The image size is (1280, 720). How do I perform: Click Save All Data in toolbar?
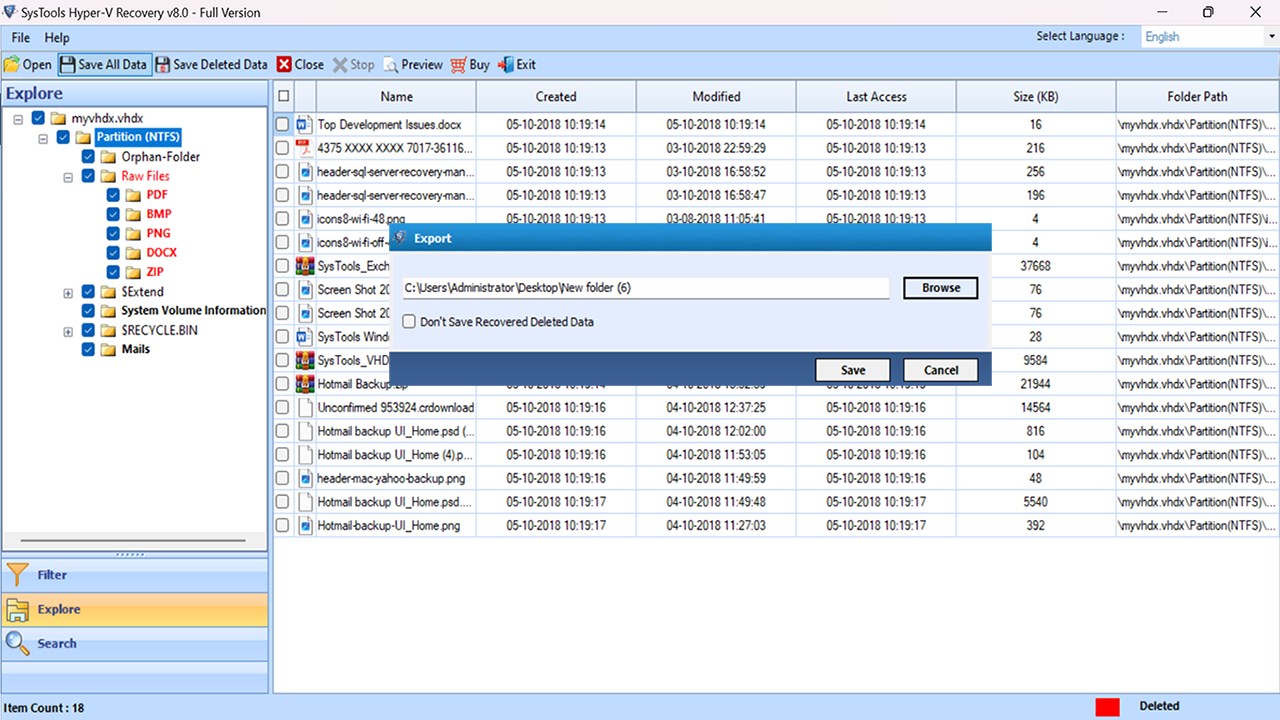103,64
